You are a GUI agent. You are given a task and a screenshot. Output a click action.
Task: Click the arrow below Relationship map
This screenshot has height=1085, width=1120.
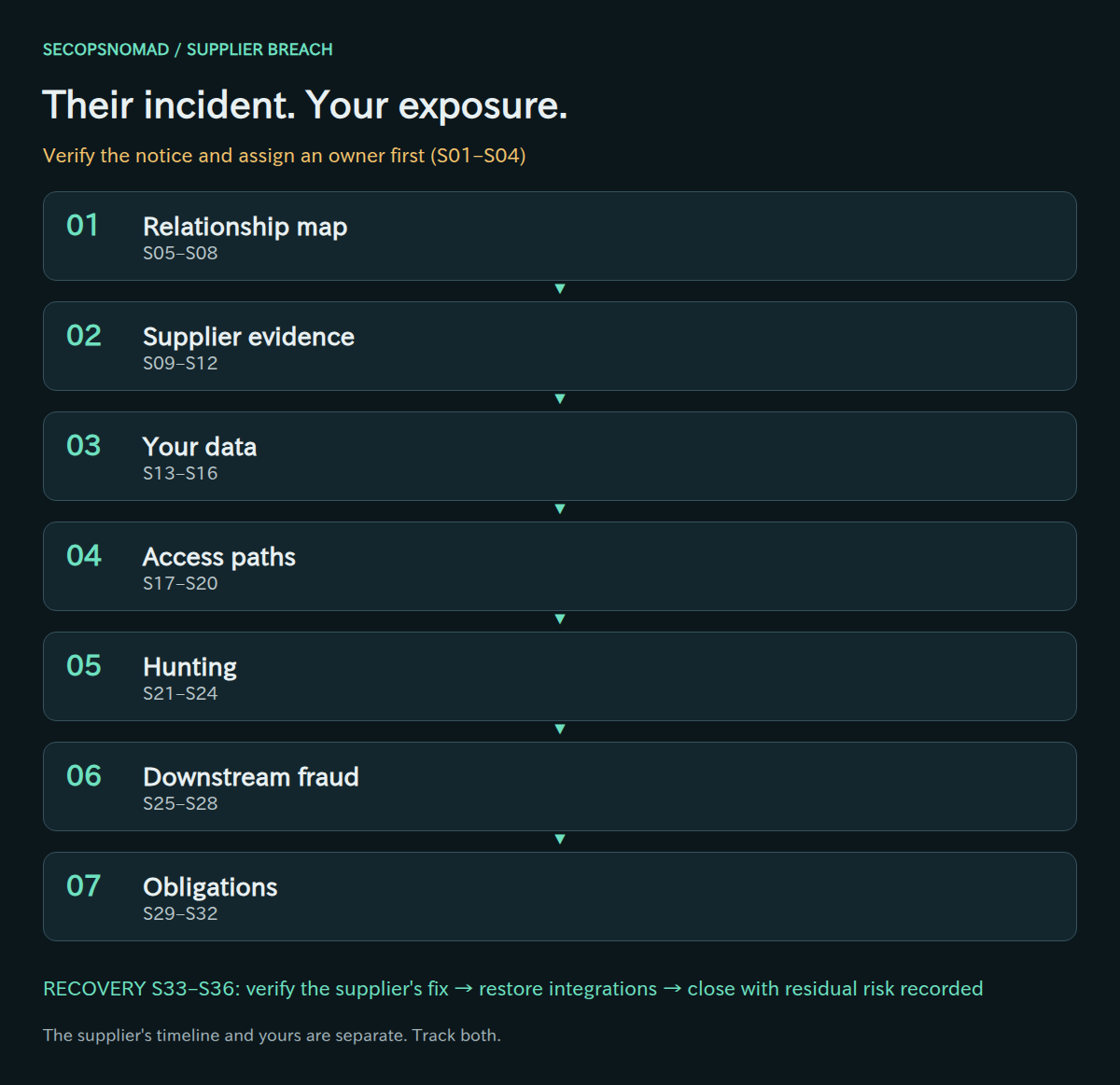(x=560, y=289)
